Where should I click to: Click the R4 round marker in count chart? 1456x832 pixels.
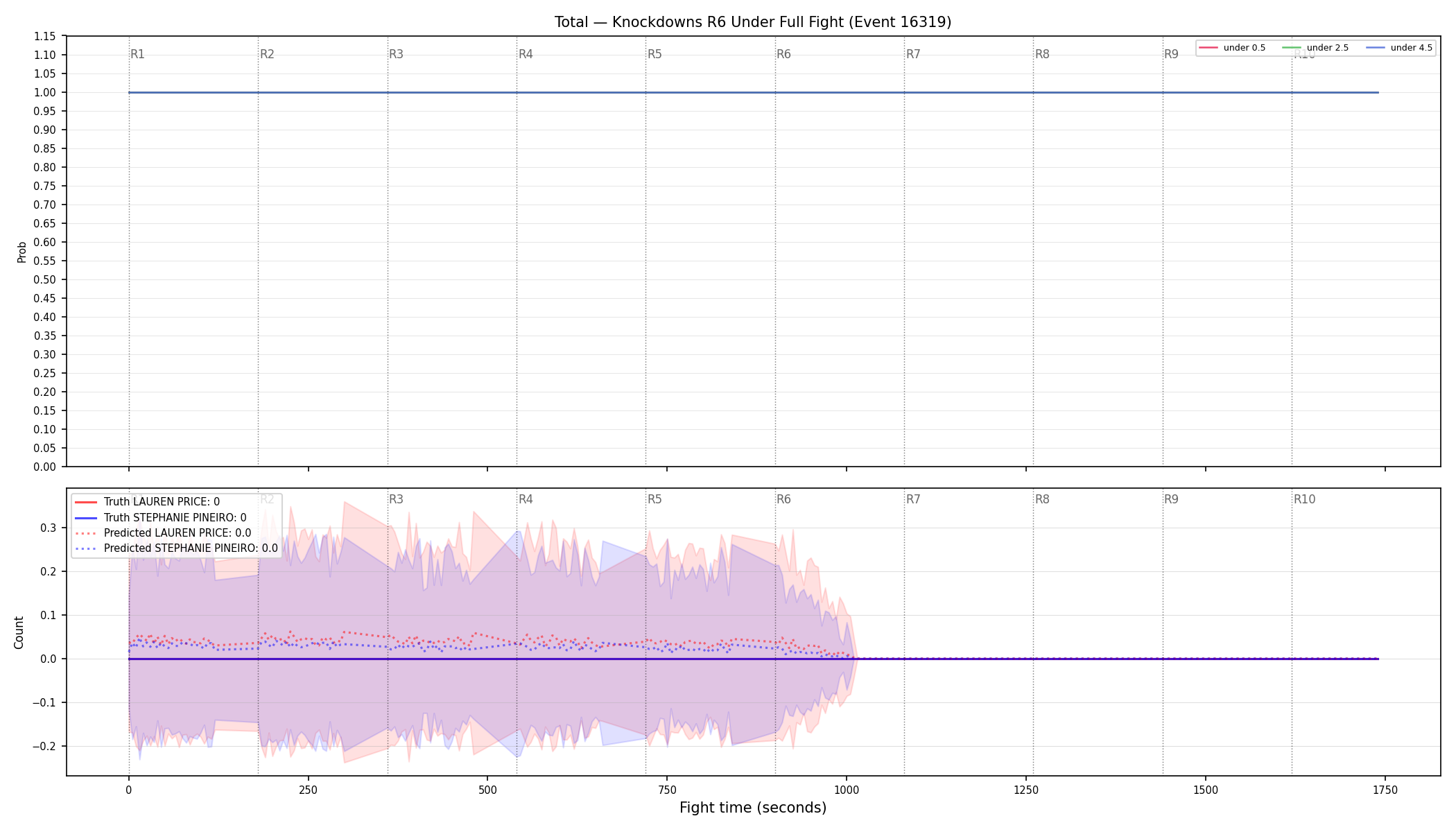[526, 499]
